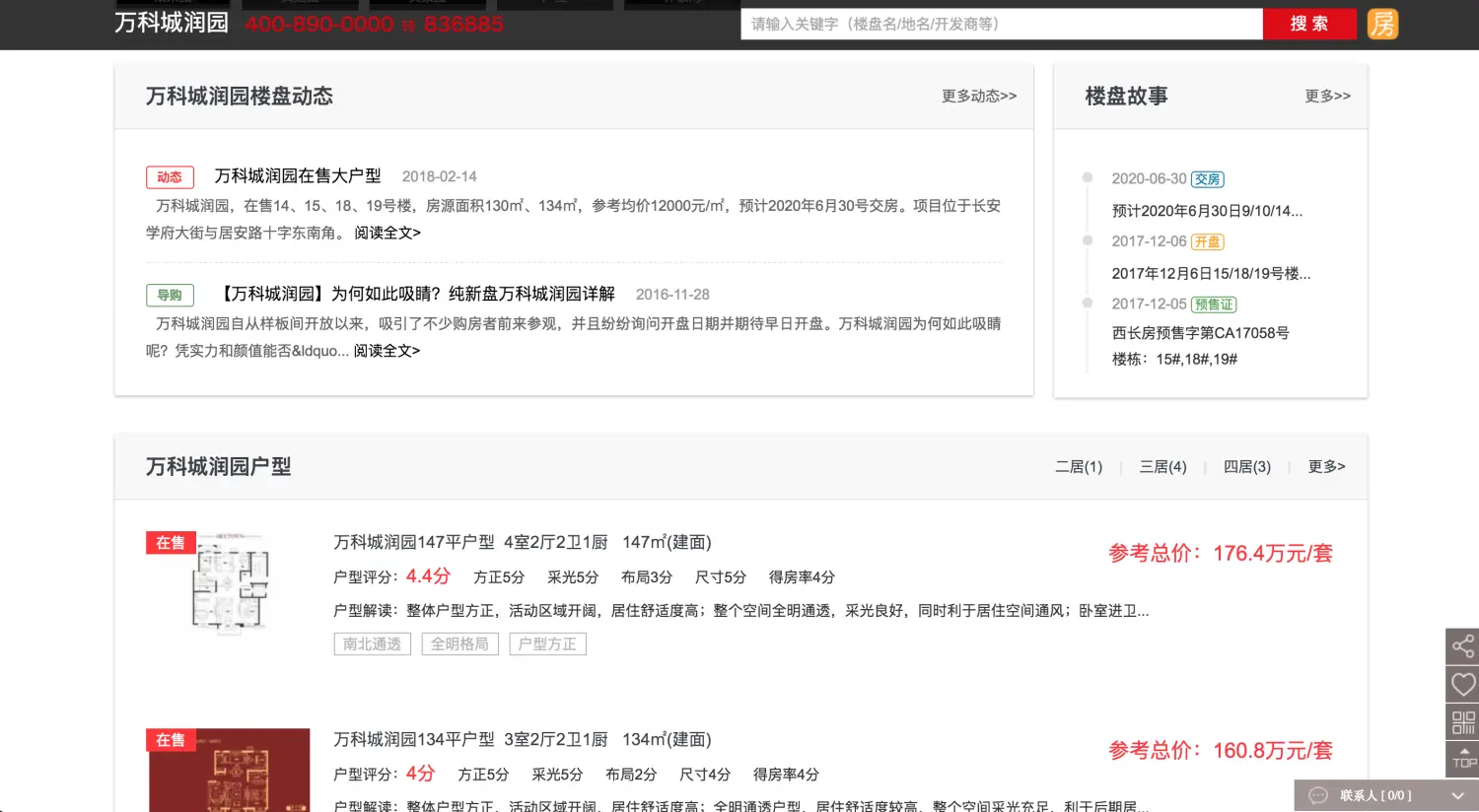
Task: Click the chat bubble icon beside 联系人
Action: click(x=1318, y=795)
